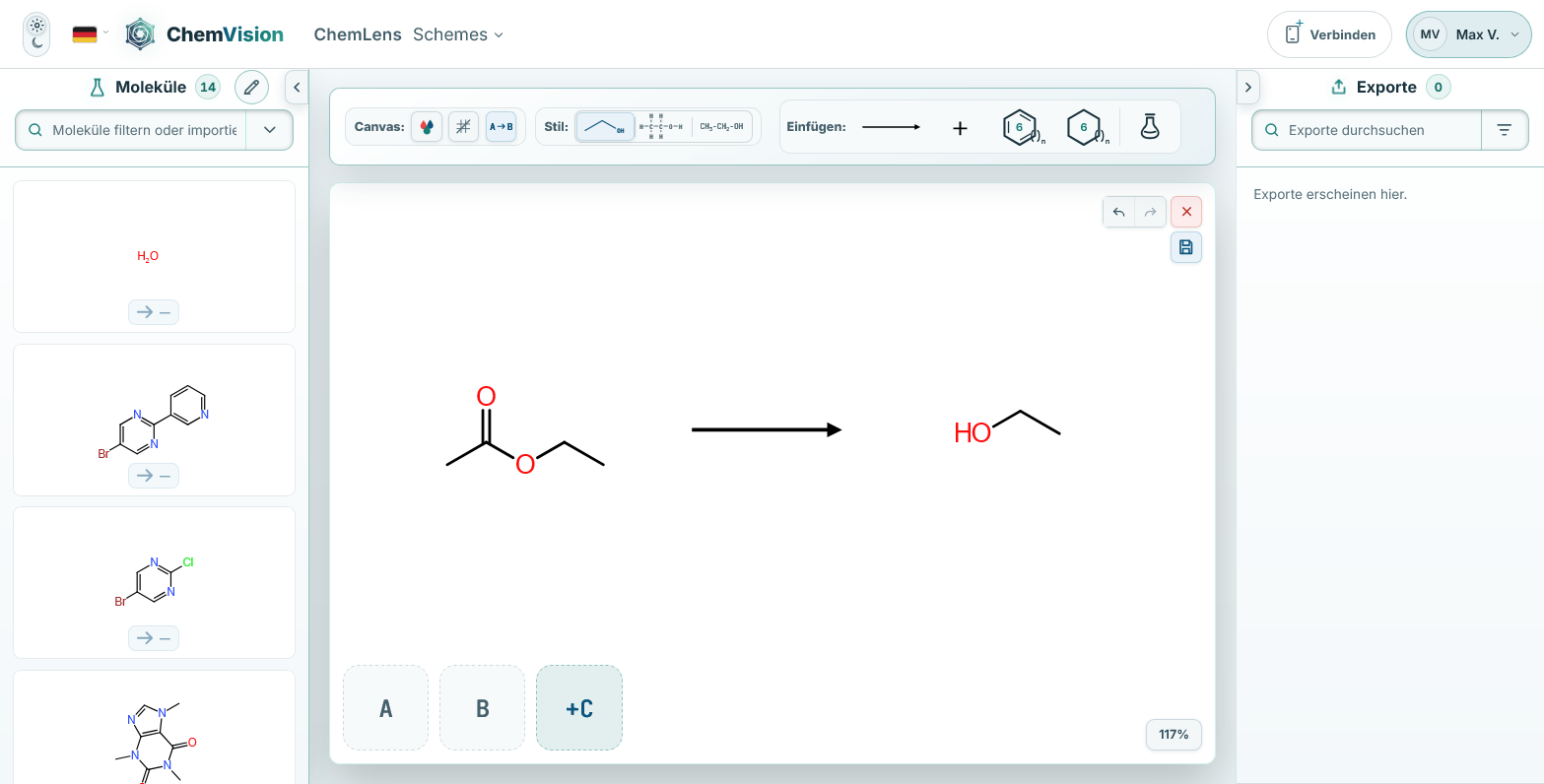Open the Max V. user menu
The width and height of the screenshot is (1544, 784).
tap(1469, 34)
